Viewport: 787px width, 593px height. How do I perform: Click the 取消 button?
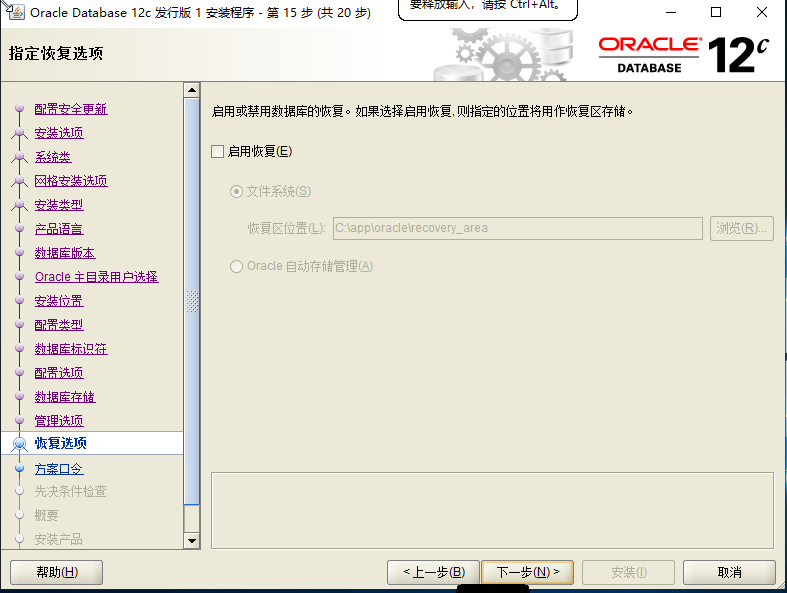pos(729,572)
